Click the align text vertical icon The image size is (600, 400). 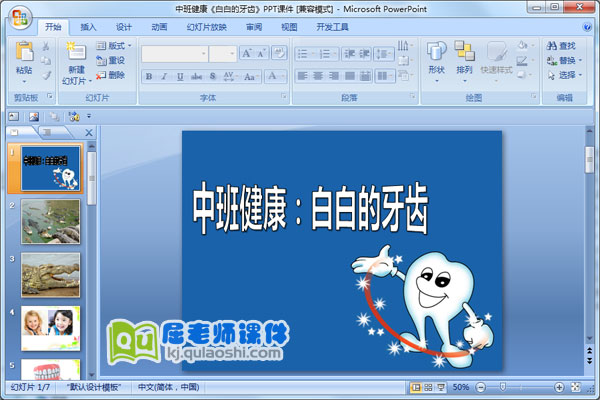click(x=404, y=60)
